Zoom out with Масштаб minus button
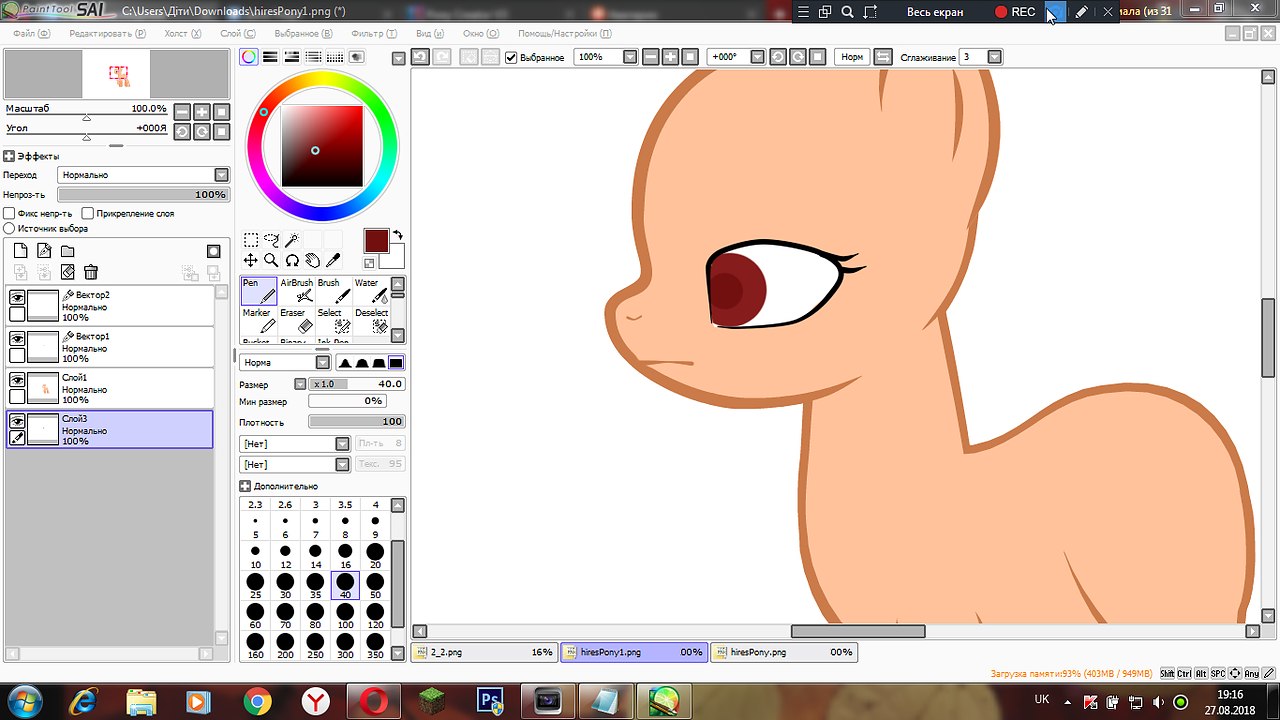1280x720 pixels. click(181, 112)
